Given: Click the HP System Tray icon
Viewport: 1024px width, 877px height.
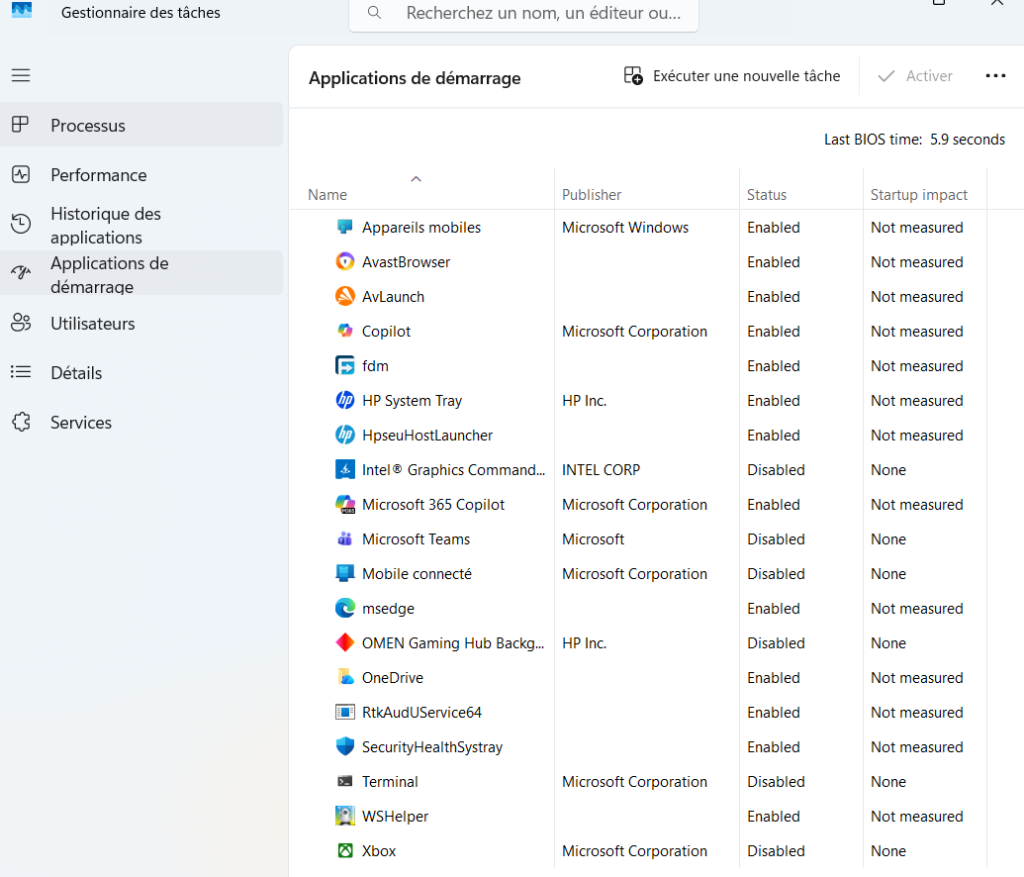Looking at the screenshot, I should (345, 401).
